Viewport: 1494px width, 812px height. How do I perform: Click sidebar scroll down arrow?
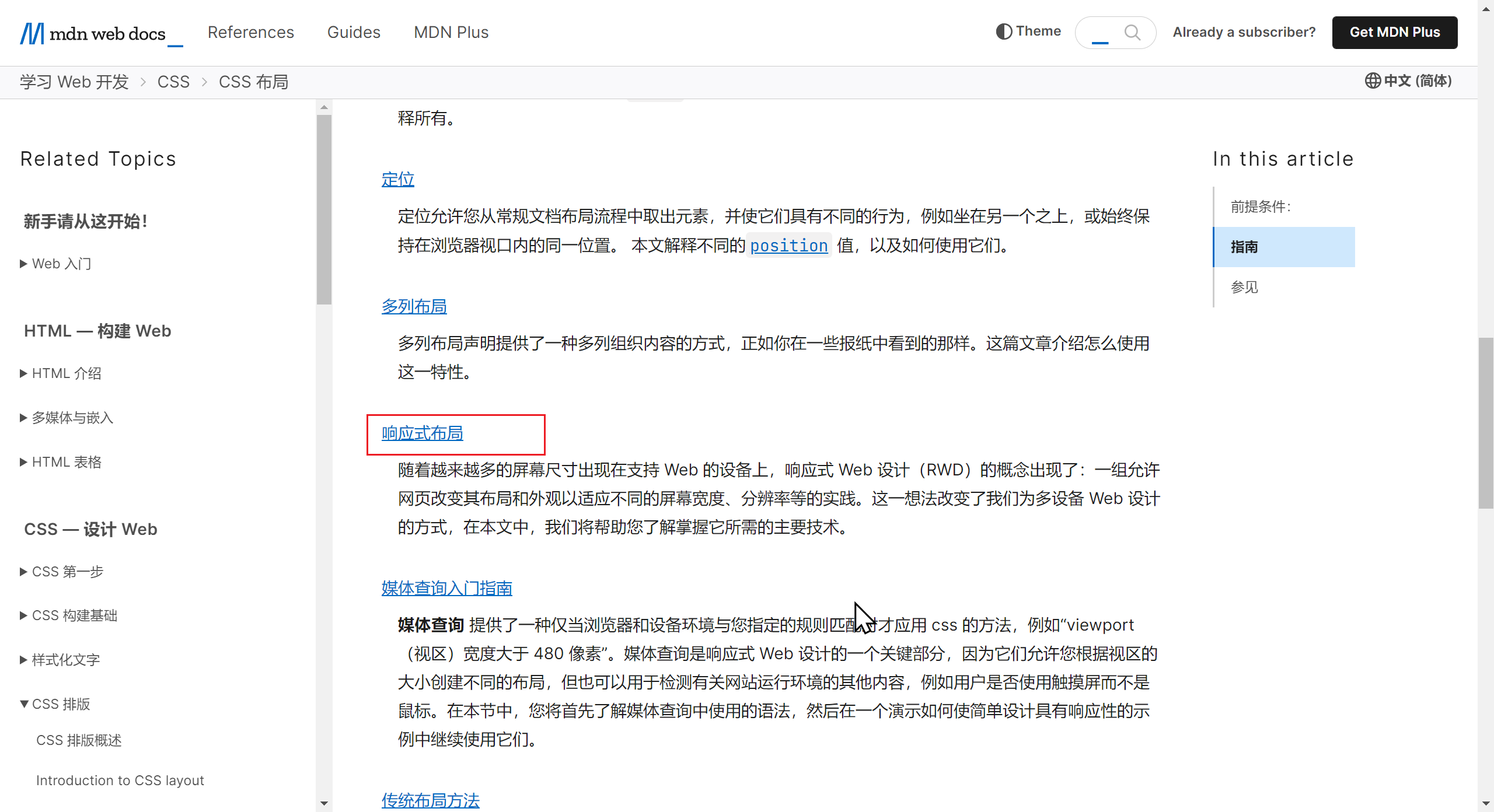(324, 803)
